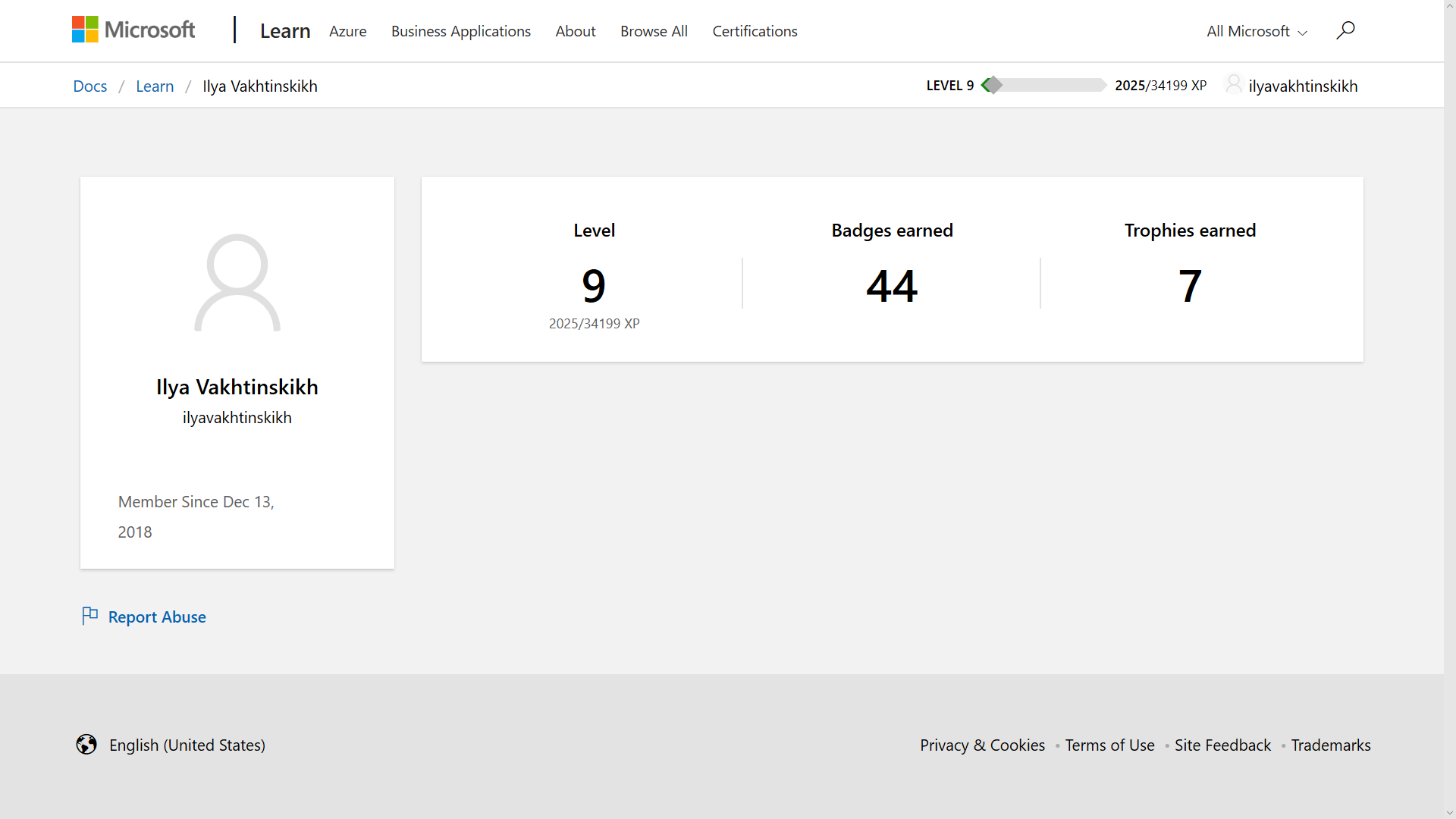Click the Docs breadcrumb link
Screen dimensions: 1456x819
[89, 86]
